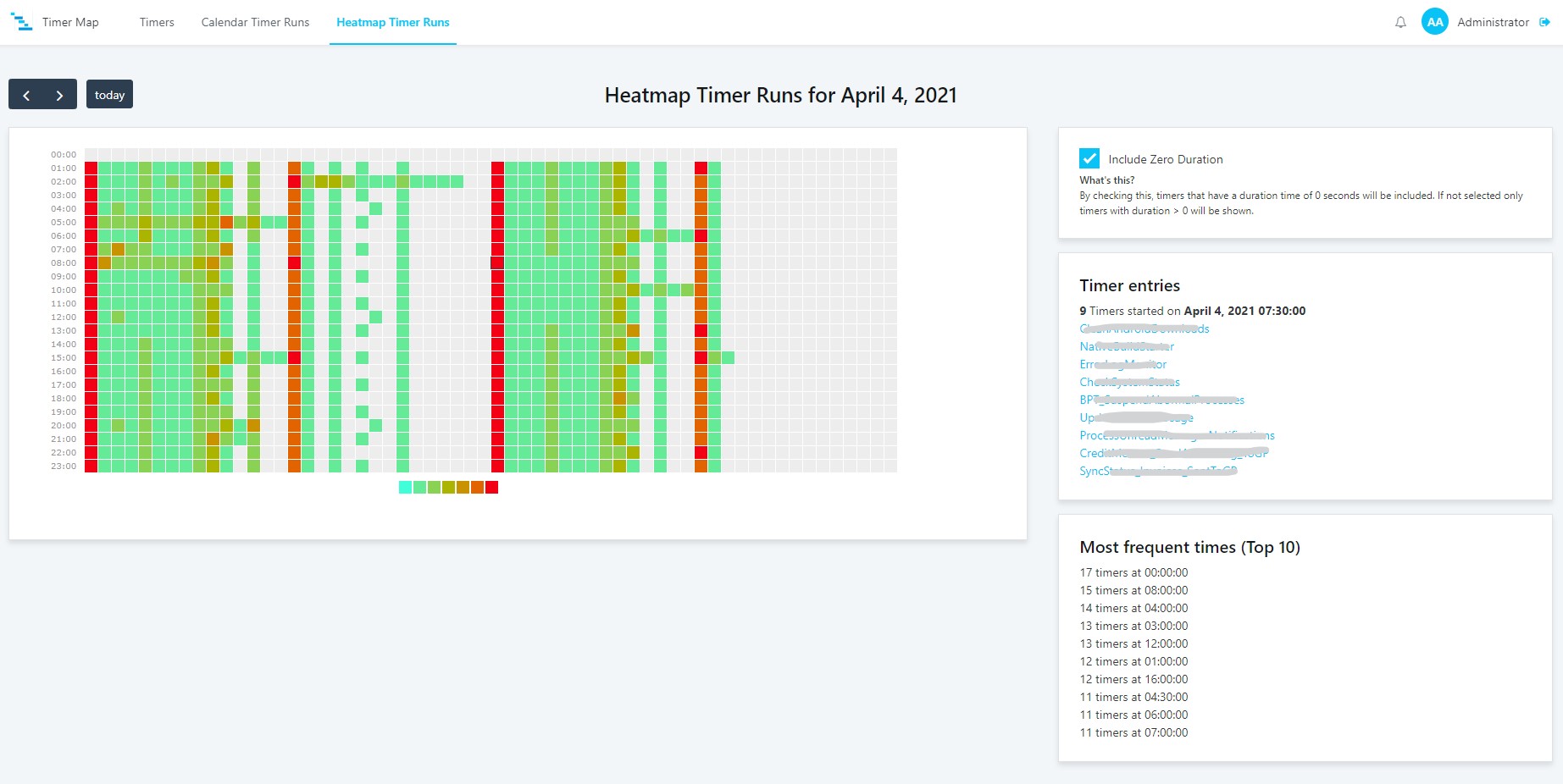Switch to Calendar Timer Runs tab

(x=255, y=22)
